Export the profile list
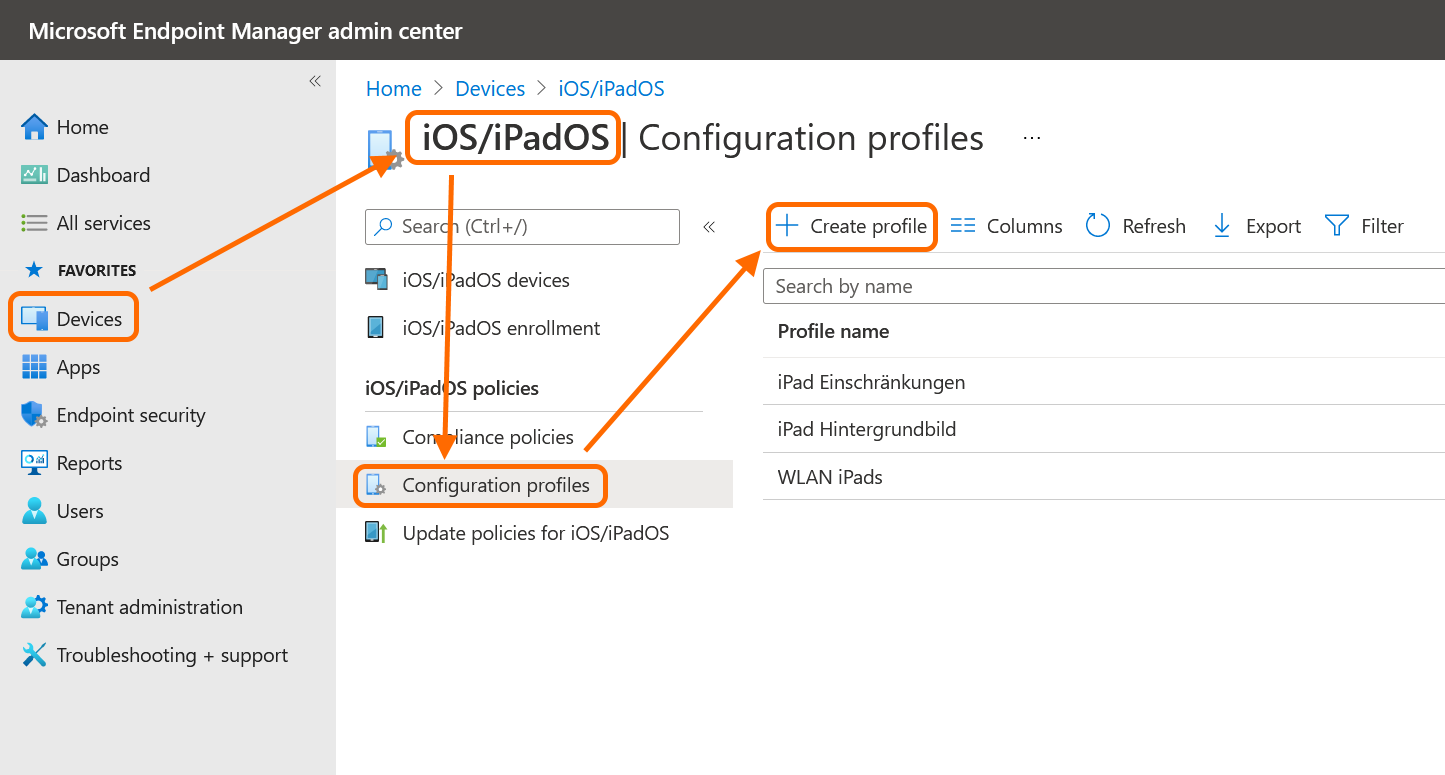 1256,226
